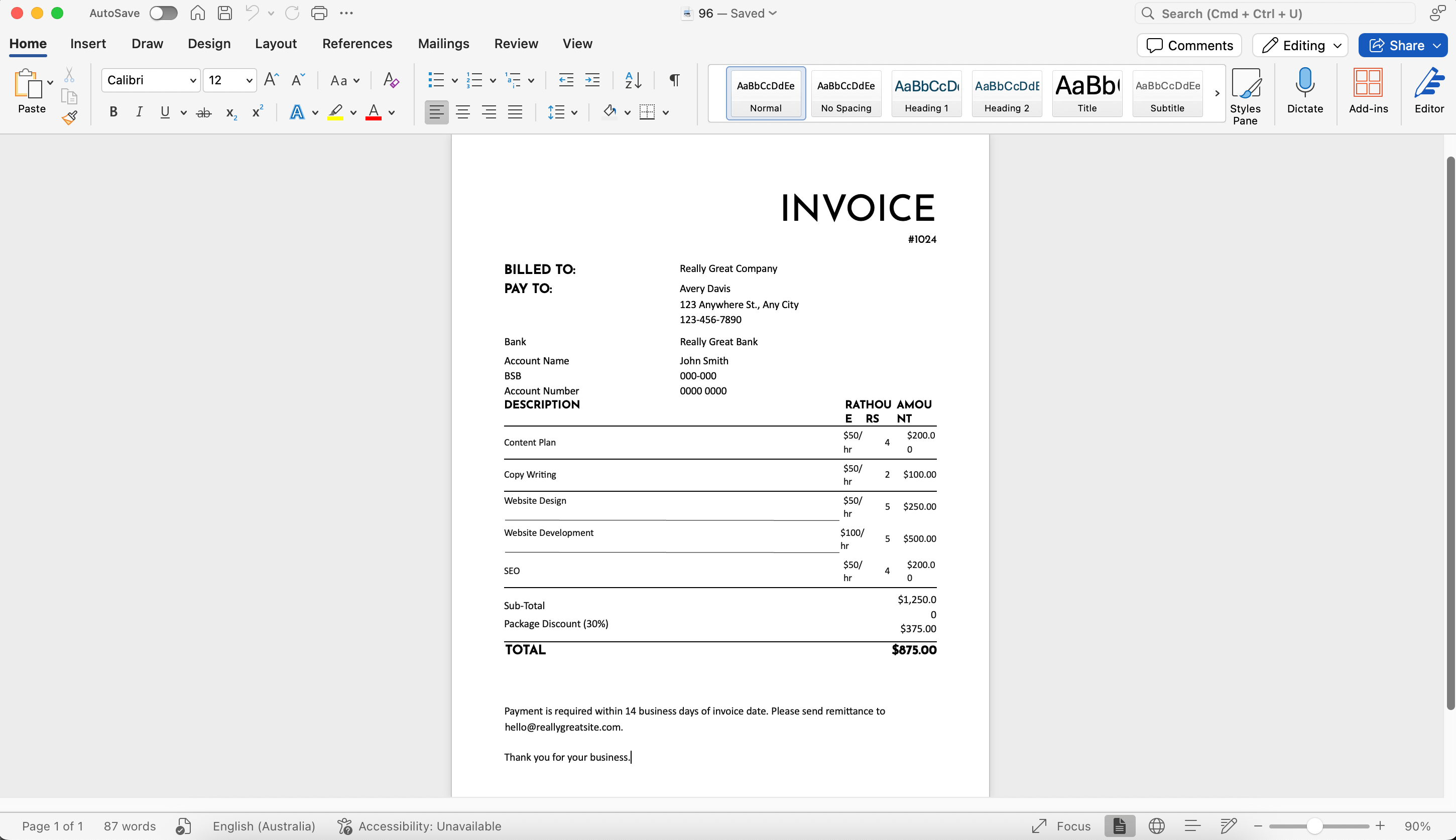This screenshot has height=840, width=1456.
Task: Apply strikethrough formatting
Action: coord(204,112)
